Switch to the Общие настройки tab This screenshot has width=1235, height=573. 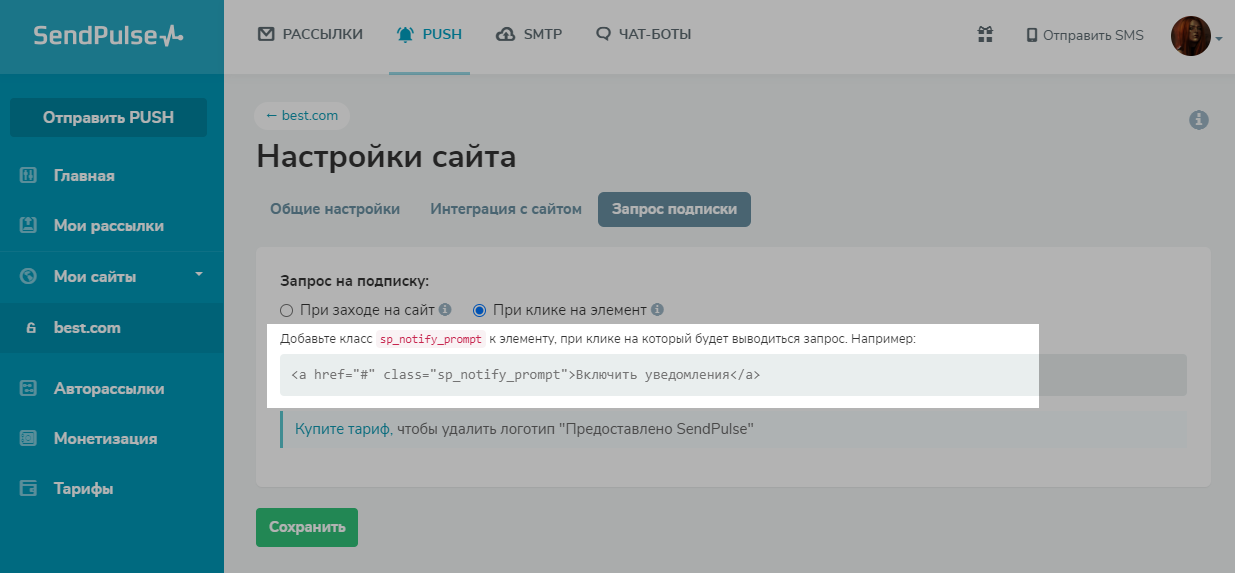pyautogui.click(x=335, y=209)
